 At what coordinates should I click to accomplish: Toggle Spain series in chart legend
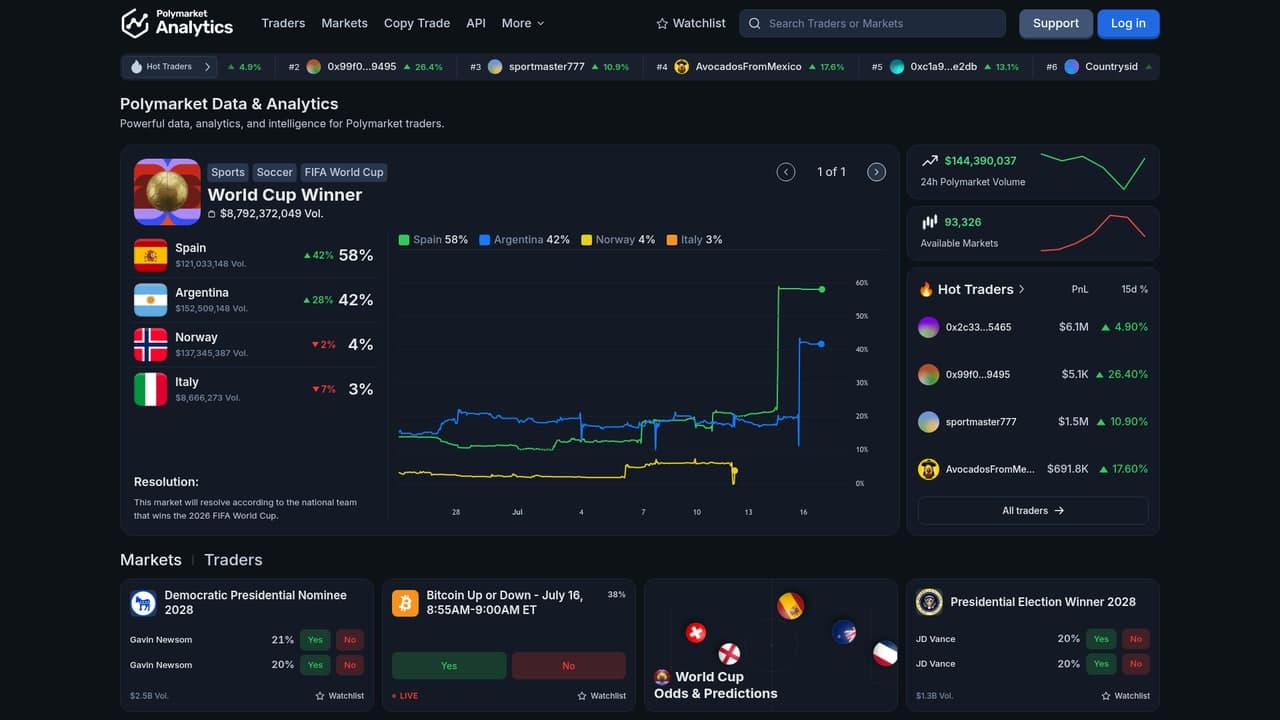pos(433,240)
